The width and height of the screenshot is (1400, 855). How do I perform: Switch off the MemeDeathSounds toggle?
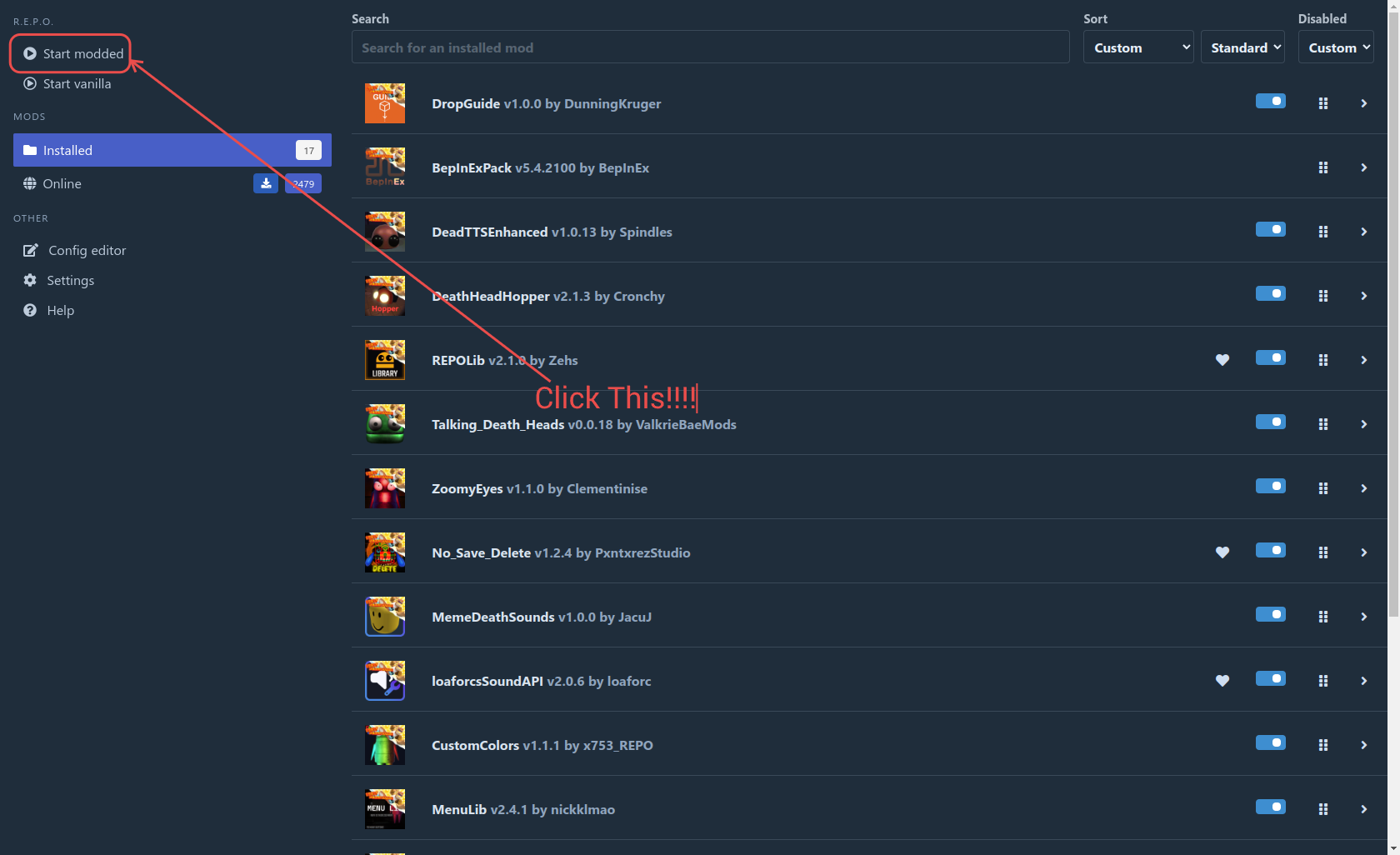click(x=1270, y=614)
